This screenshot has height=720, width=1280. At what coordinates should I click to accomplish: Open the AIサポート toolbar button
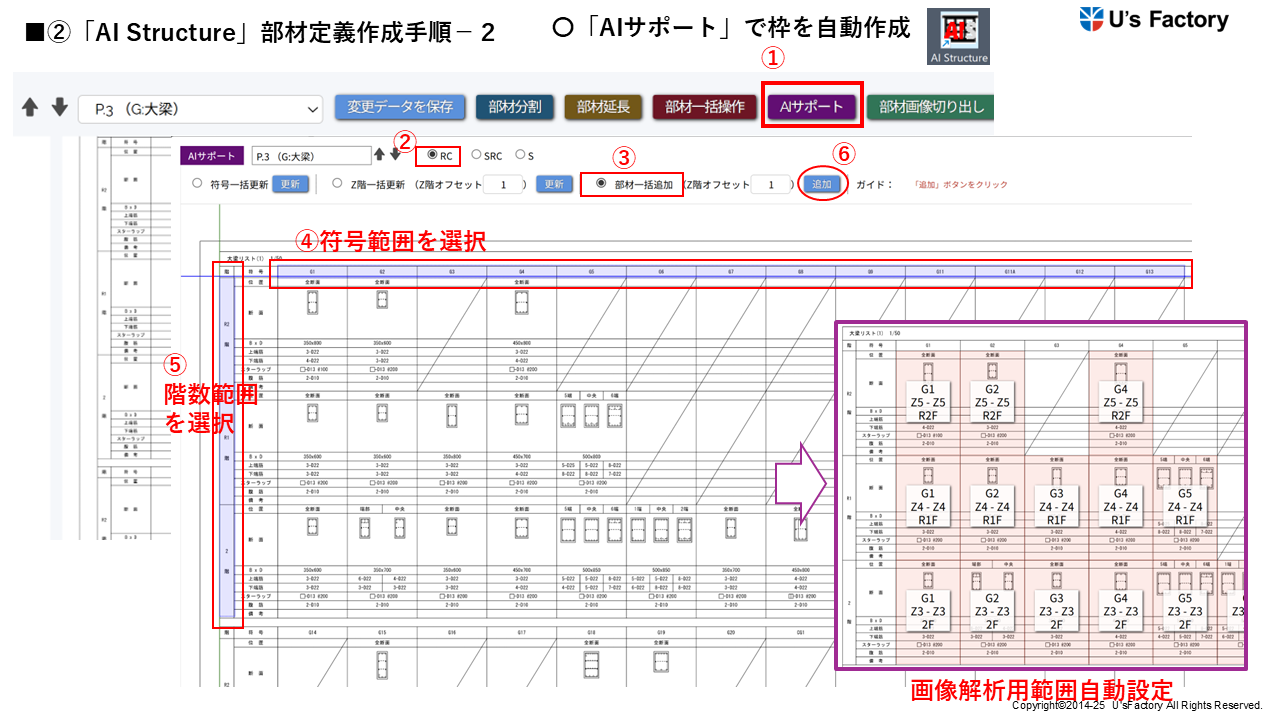click(811, 107)
